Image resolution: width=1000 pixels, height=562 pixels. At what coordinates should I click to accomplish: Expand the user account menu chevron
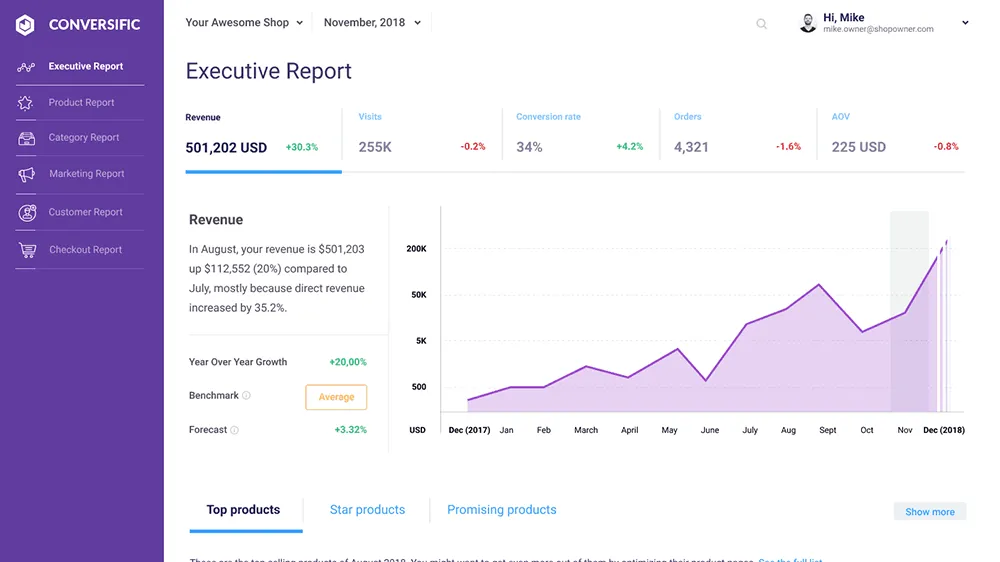(966, 23)
